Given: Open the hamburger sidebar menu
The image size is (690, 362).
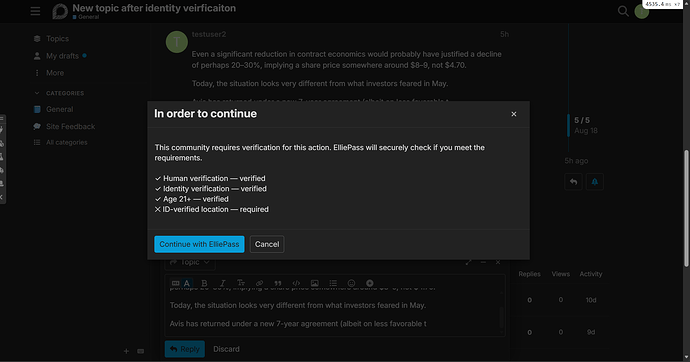Looking at the screenshot, I should (x=35, y=11).
